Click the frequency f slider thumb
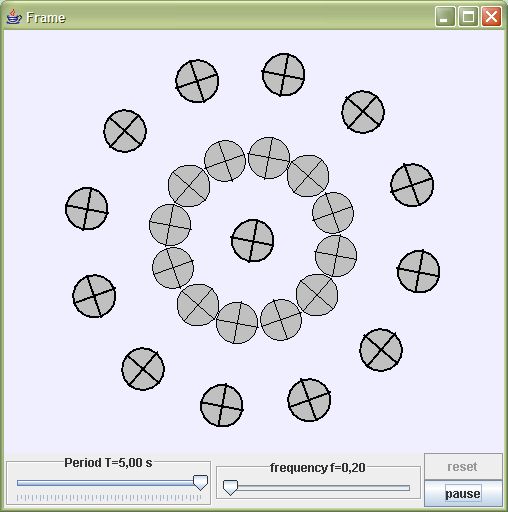508x512 pixels. [230, 488]
